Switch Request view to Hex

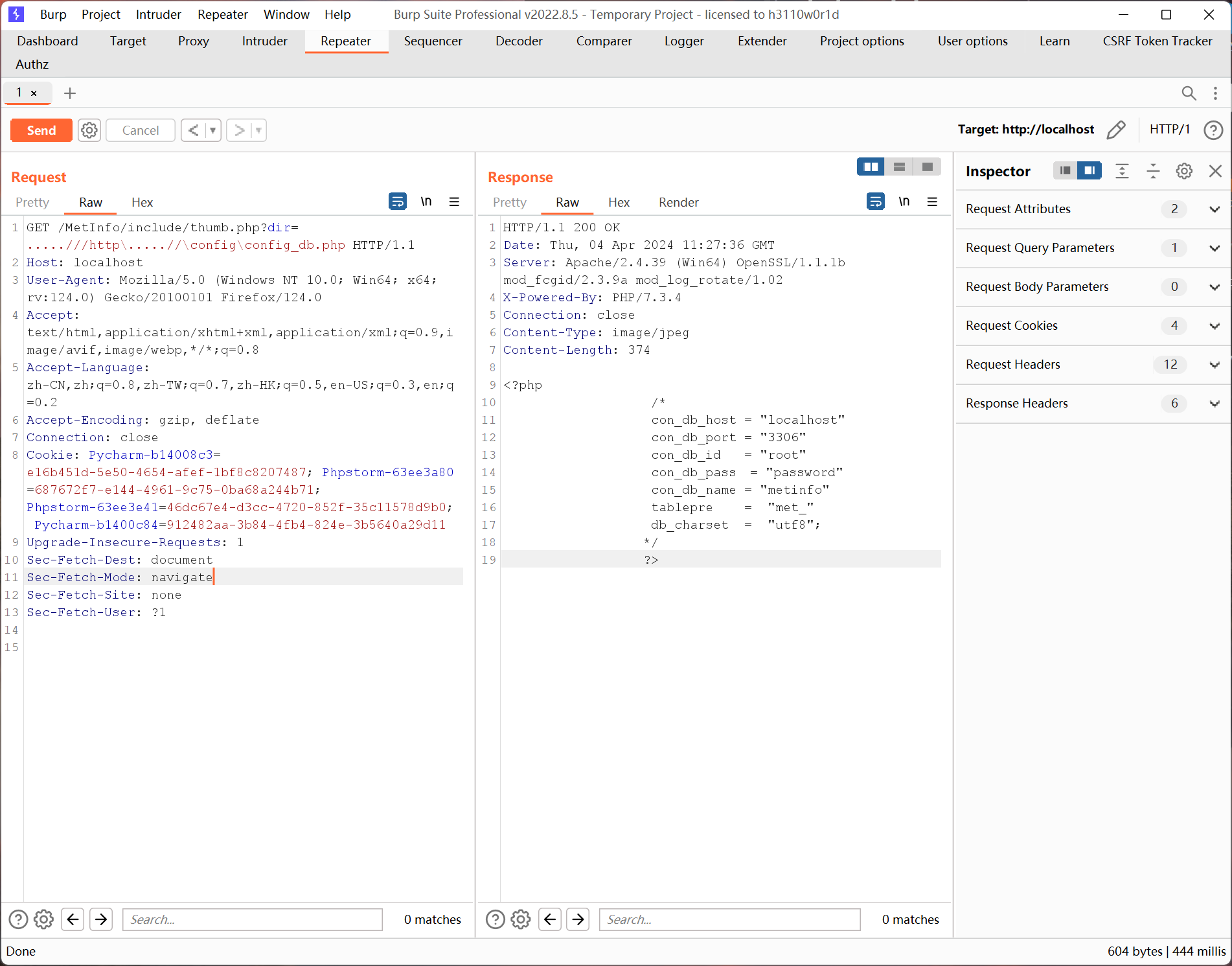click(x=142, y=202)
